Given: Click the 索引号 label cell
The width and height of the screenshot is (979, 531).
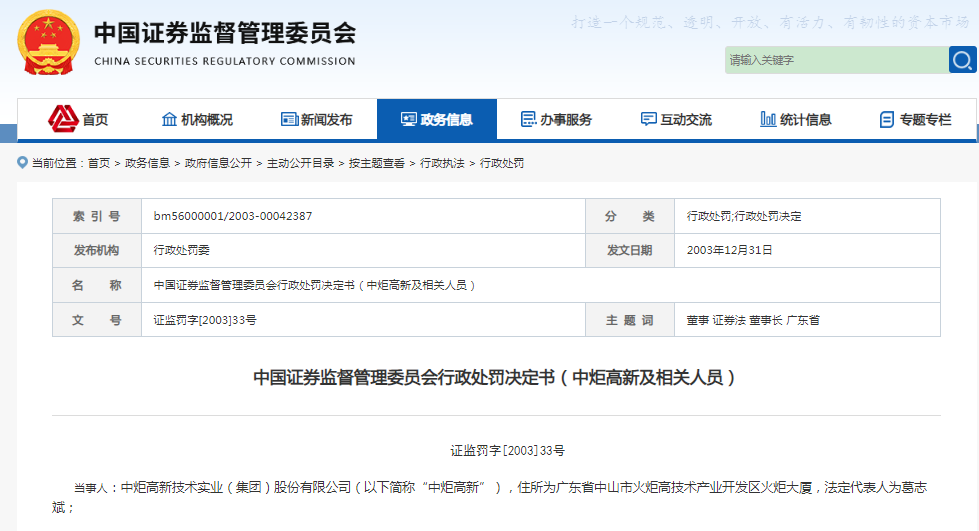Looking at the screenshot, I should click(97, 216).
